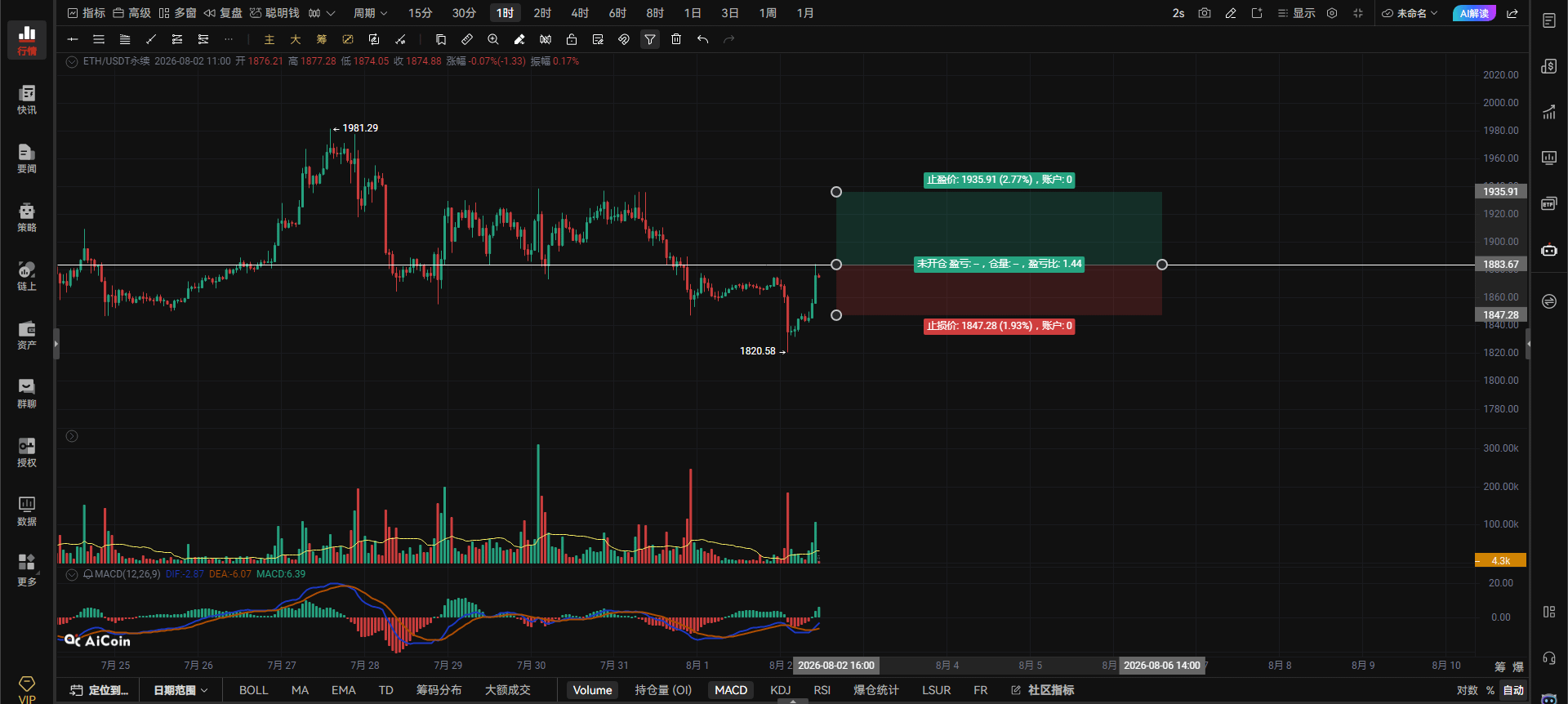Toggle the RSI indicator
Image resolution: width=1568 pixels, height=704 pixels.
[x=822, y=690]
